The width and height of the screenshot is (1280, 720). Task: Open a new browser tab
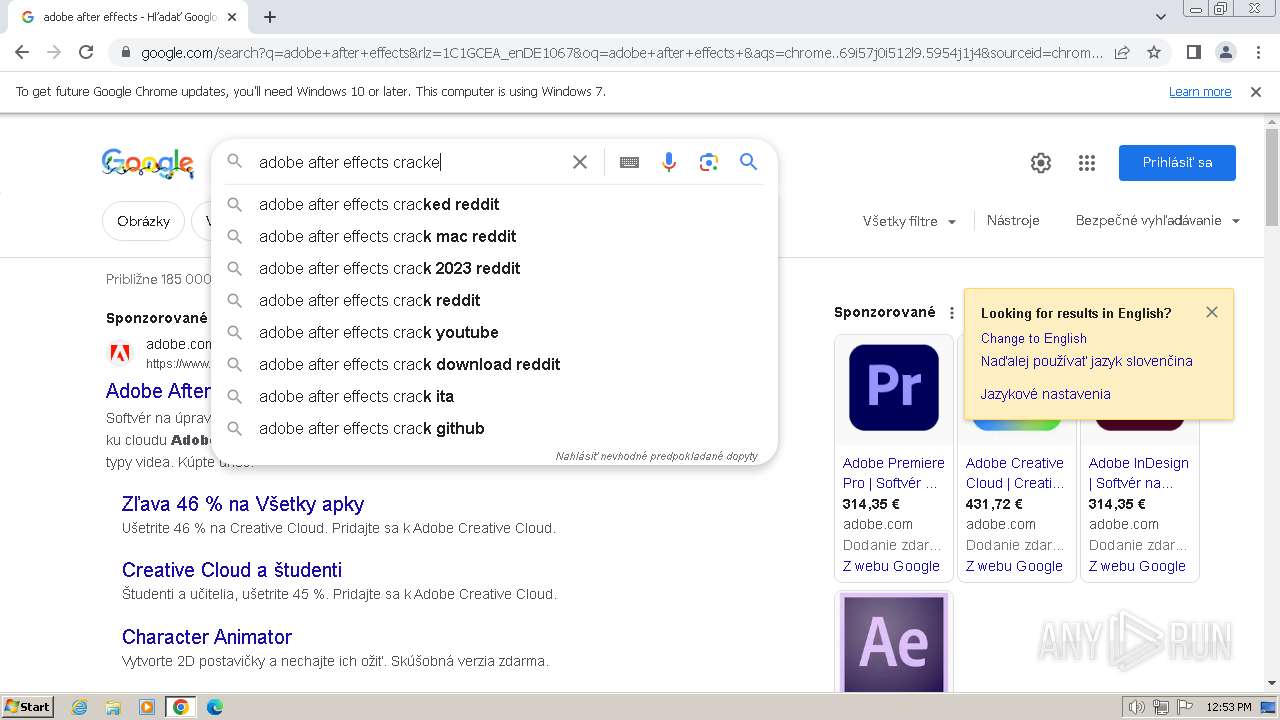tap(270, 17)
